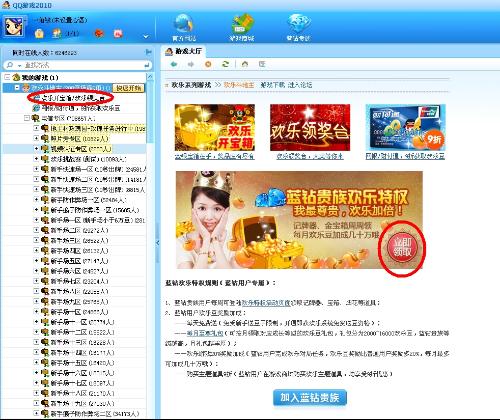Click the red round icon below username
500x420 pixels.
99,33
